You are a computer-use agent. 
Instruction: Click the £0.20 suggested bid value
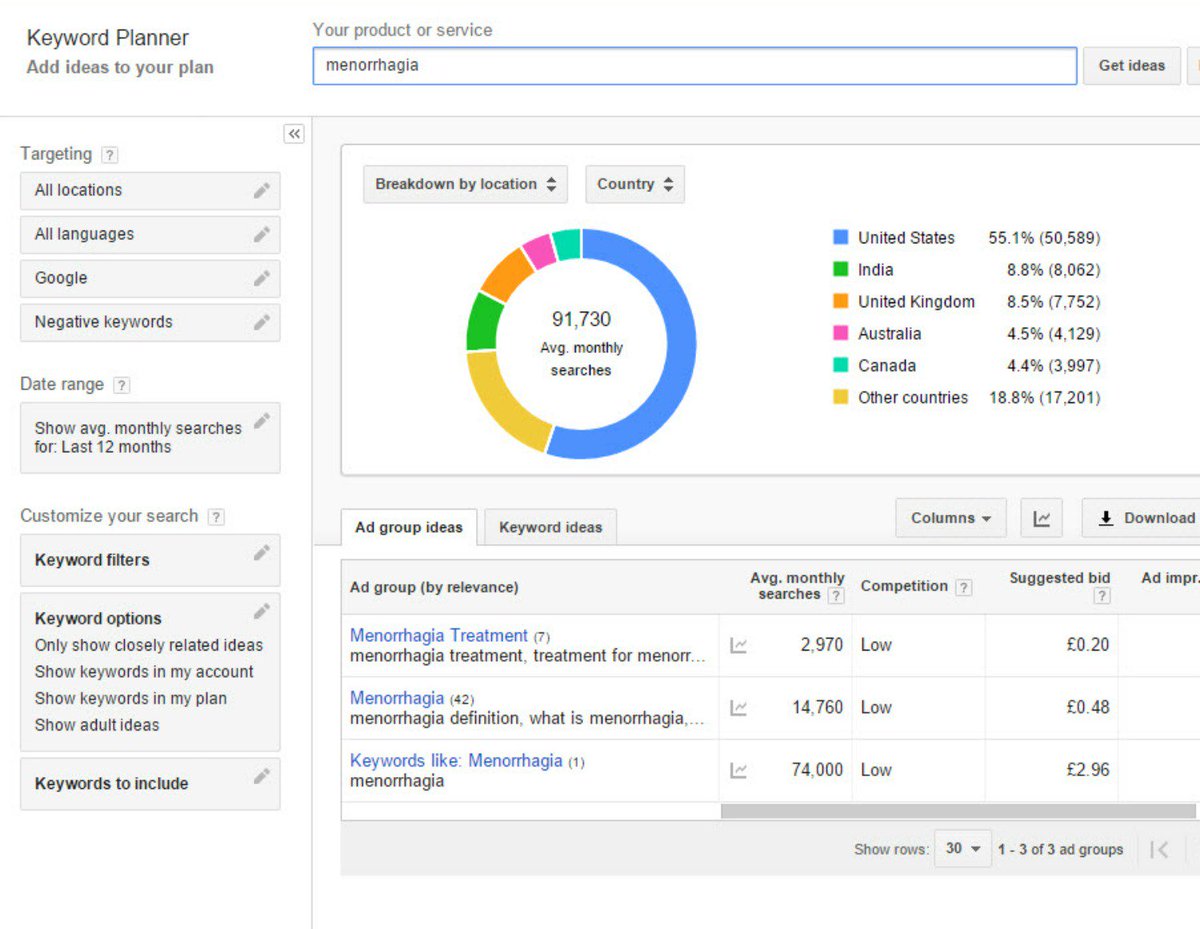point(1088,646)
